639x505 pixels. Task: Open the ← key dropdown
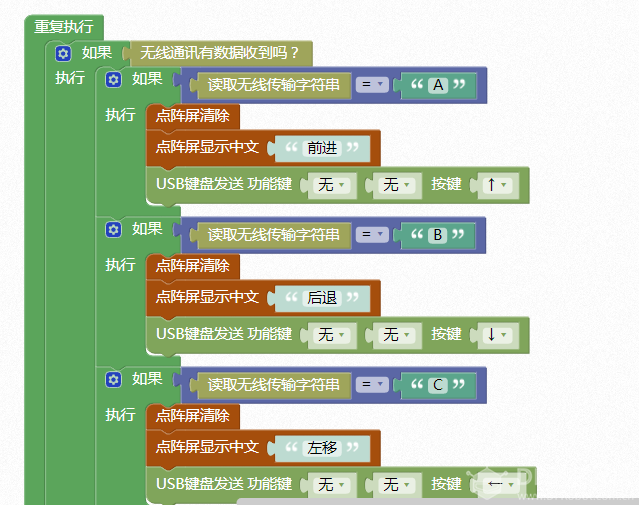501,485
